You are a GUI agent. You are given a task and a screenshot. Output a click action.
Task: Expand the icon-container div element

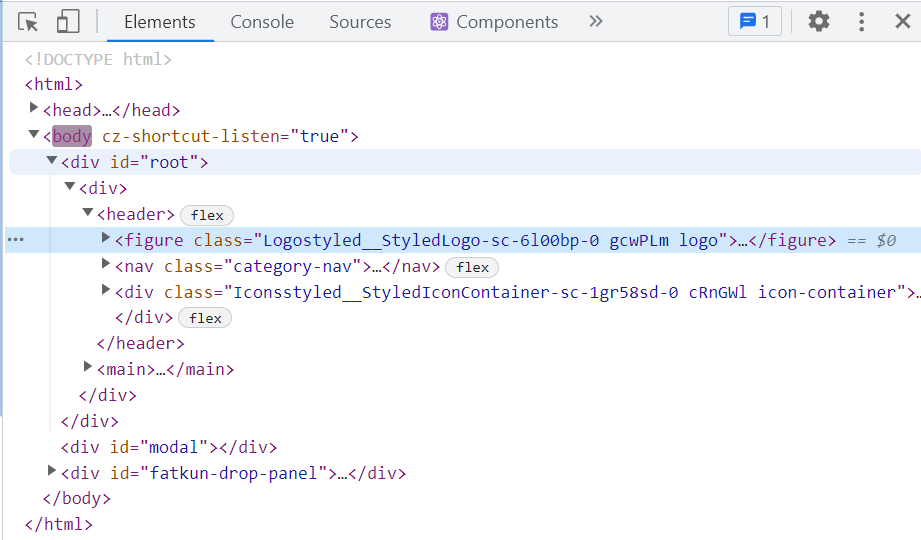[106, 290]
